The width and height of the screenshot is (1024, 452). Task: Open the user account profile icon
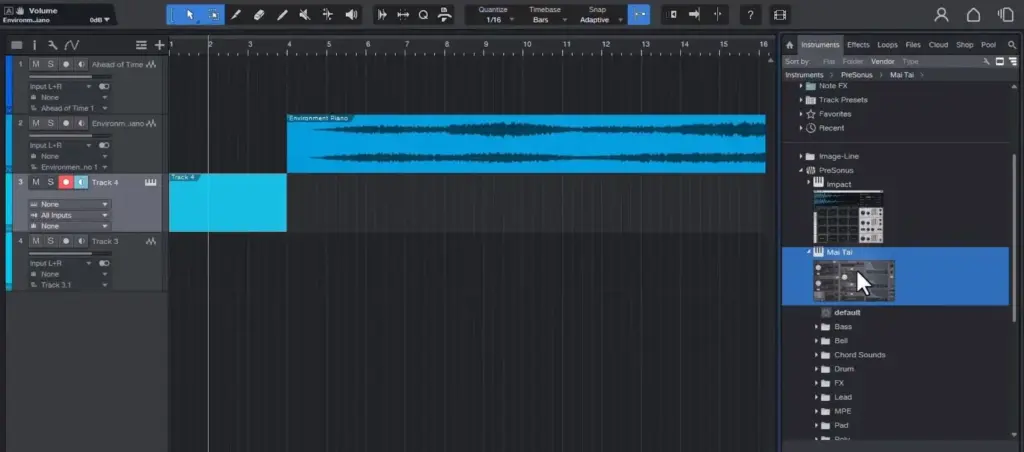tap(941, 14)
